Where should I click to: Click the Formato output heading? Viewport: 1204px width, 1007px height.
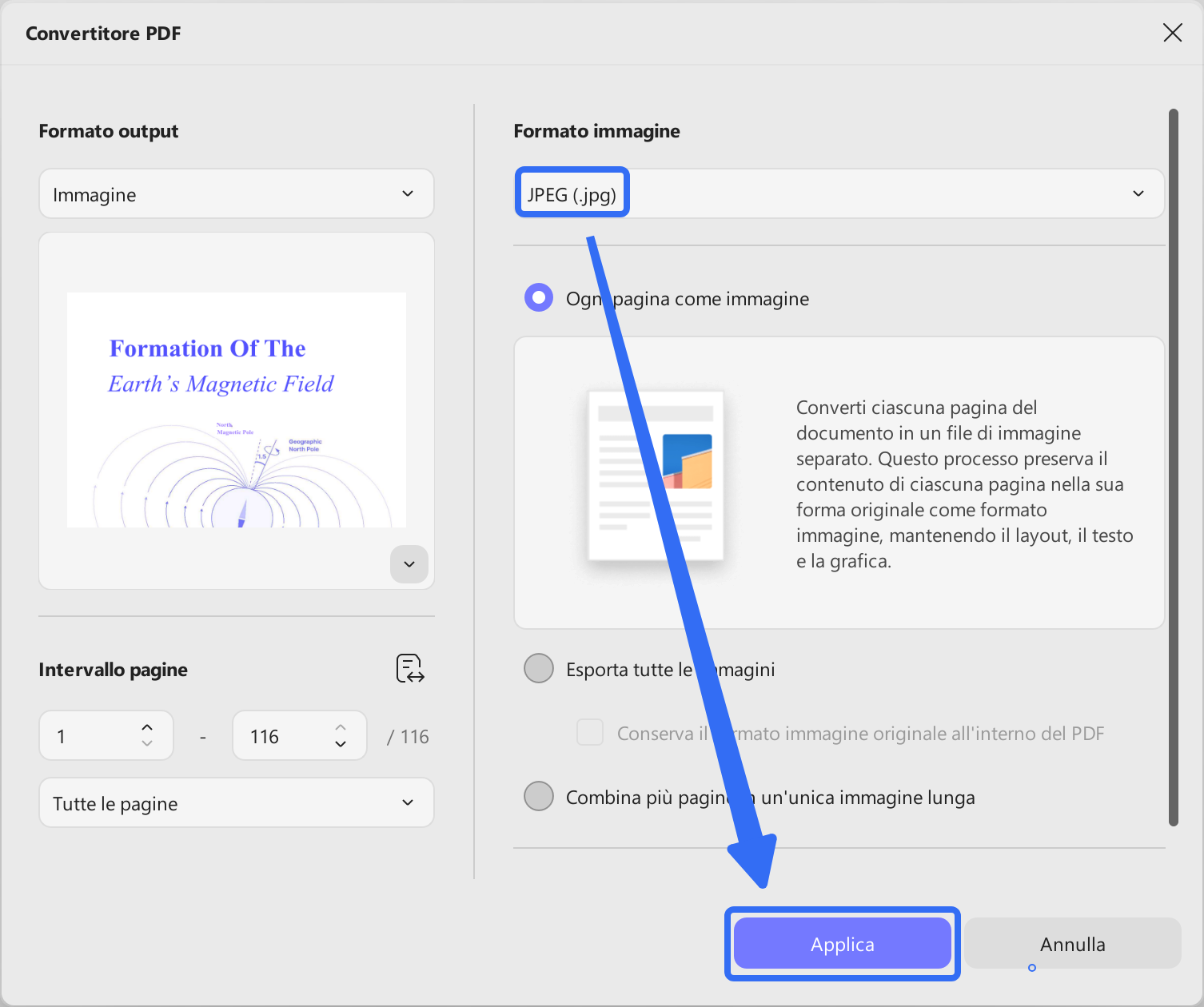(109, 131)
